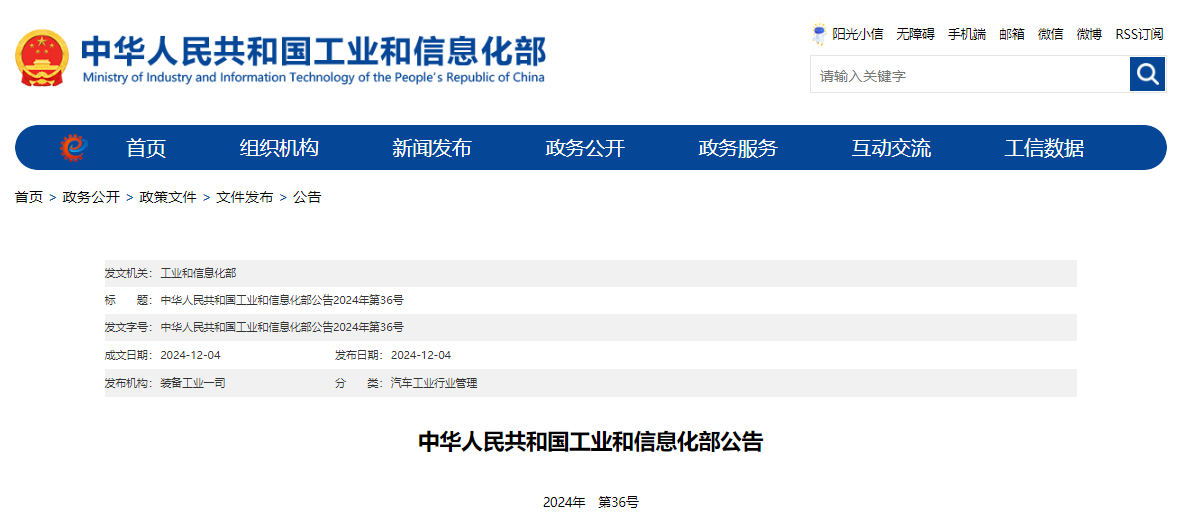Select the 新闻发布 navigation tab

(x=432, y=148)
